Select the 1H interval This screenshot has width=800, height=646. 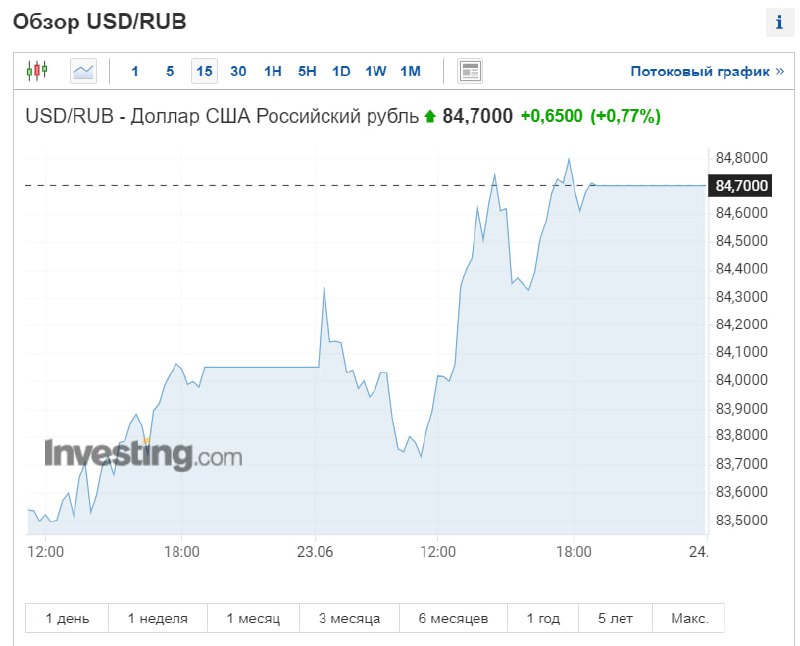point(272,71)
